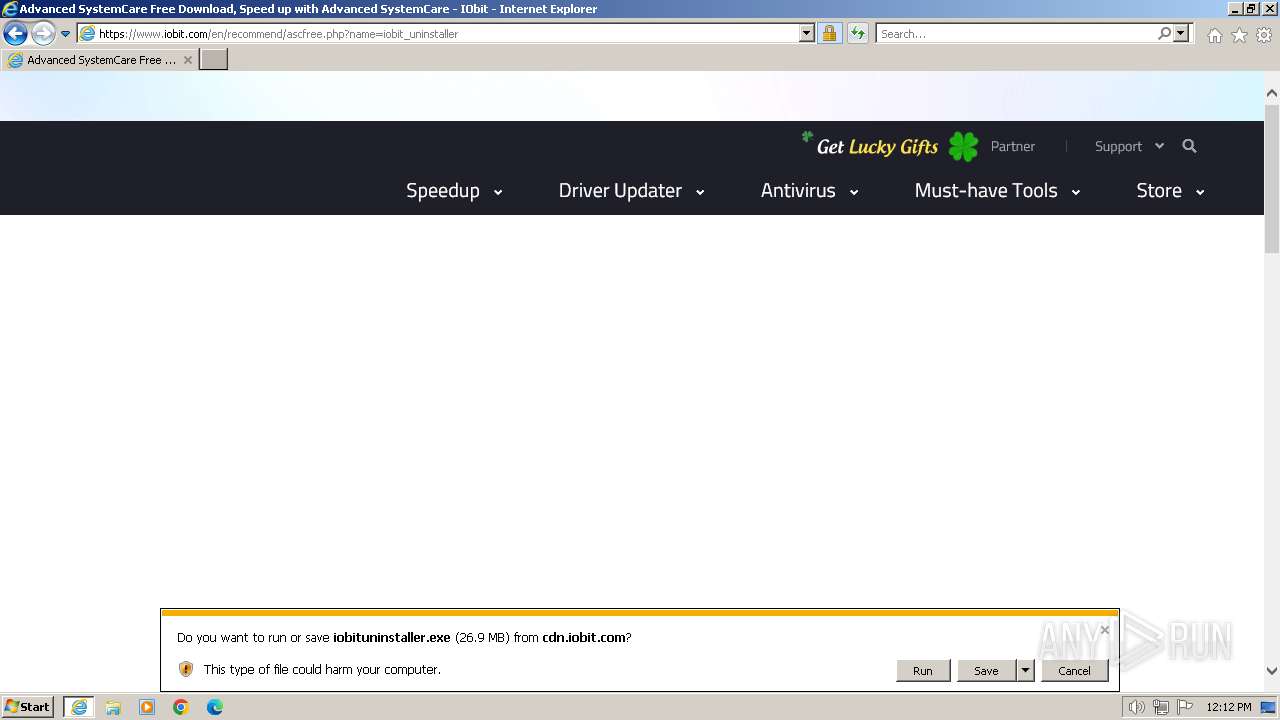Click the vertical scrollbar thumb
Screen dimensions: 1280x720
[1272, 177]
